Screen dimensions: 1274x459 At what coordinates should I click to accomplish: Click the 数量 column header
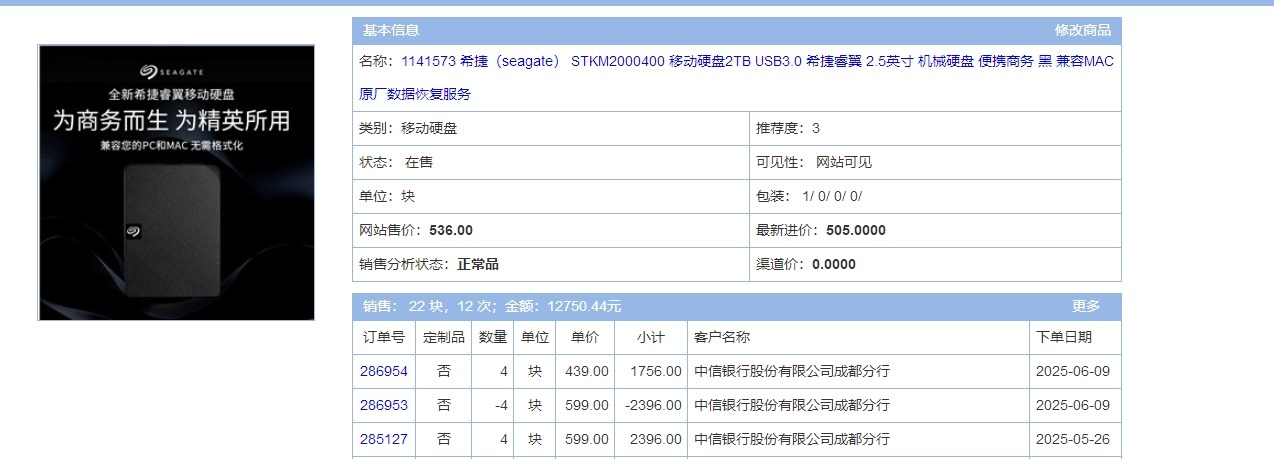point(493,337)
